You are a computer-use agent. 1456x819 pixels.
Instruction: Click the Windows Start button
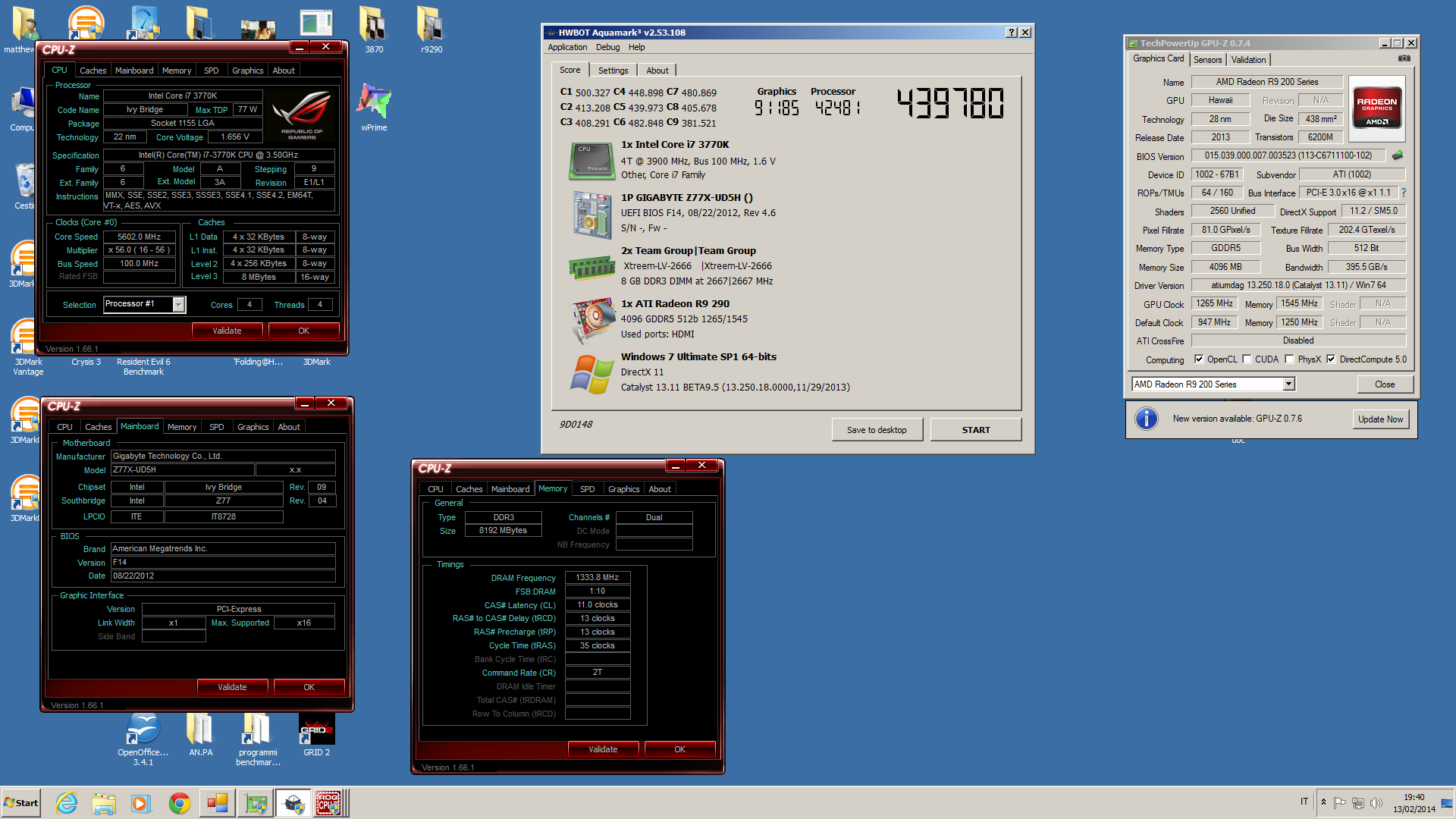pos(21,803)
